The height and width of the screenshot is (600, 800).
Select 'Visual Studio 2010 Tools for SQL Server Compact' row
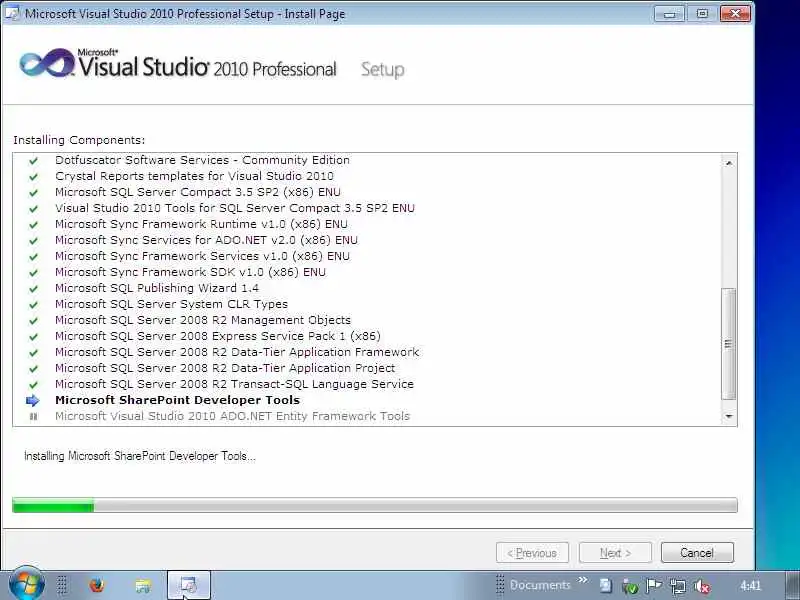[235, 208]
